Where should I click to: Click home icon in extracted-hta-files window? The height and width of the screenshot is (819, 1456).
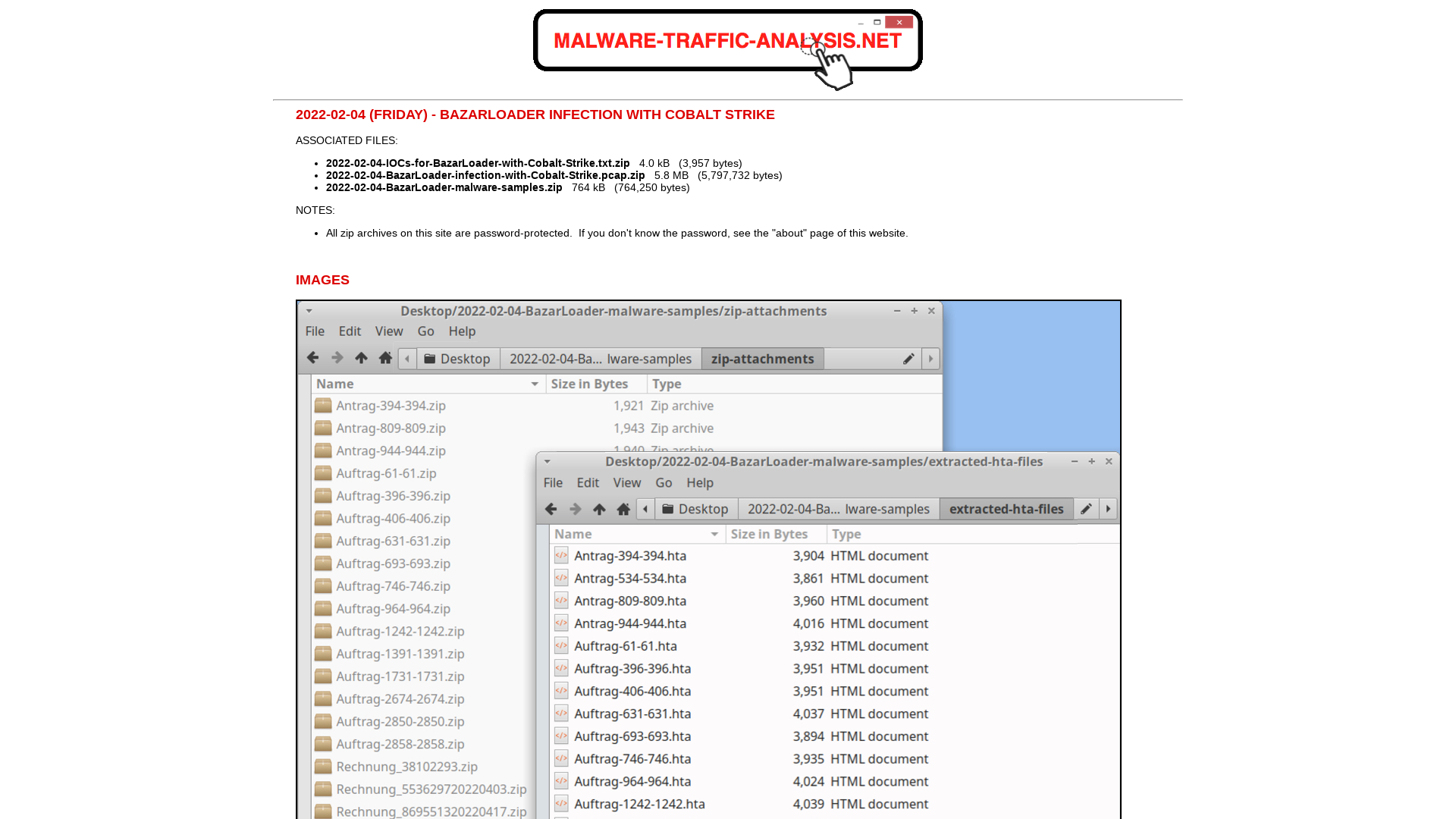tap(623, 509)
